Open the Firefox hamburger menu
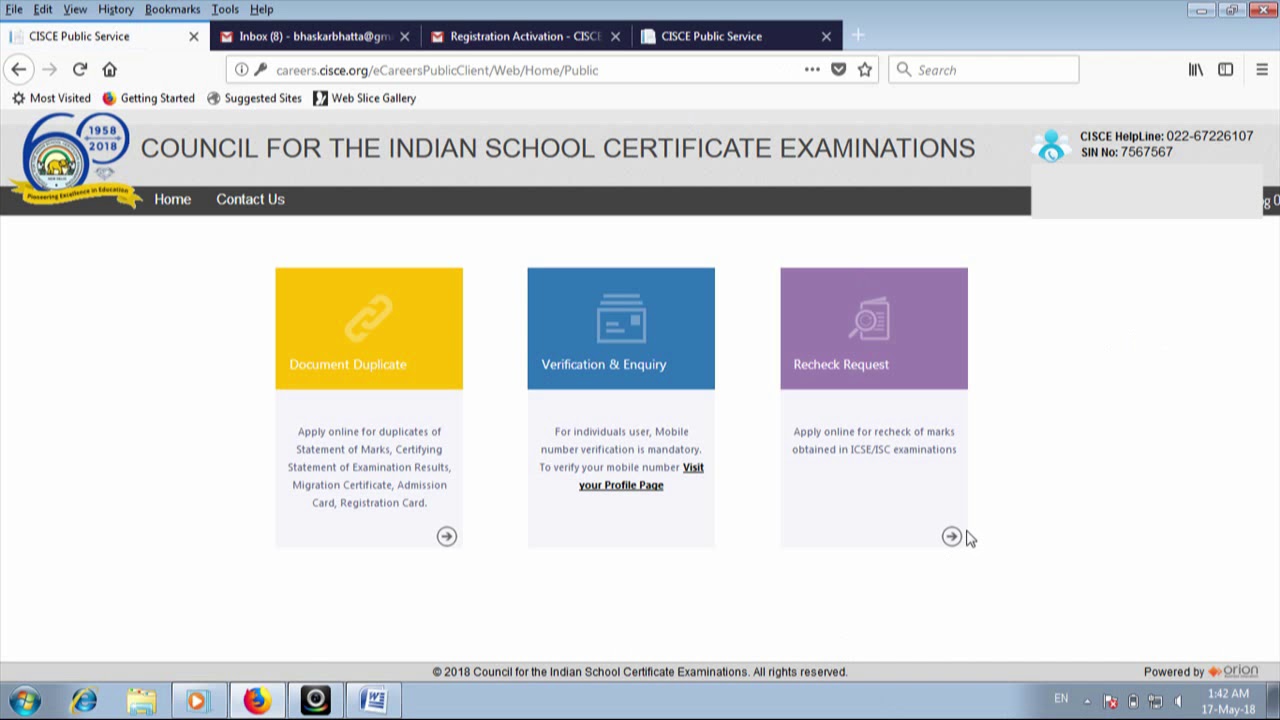 (x=1262, y=70)
